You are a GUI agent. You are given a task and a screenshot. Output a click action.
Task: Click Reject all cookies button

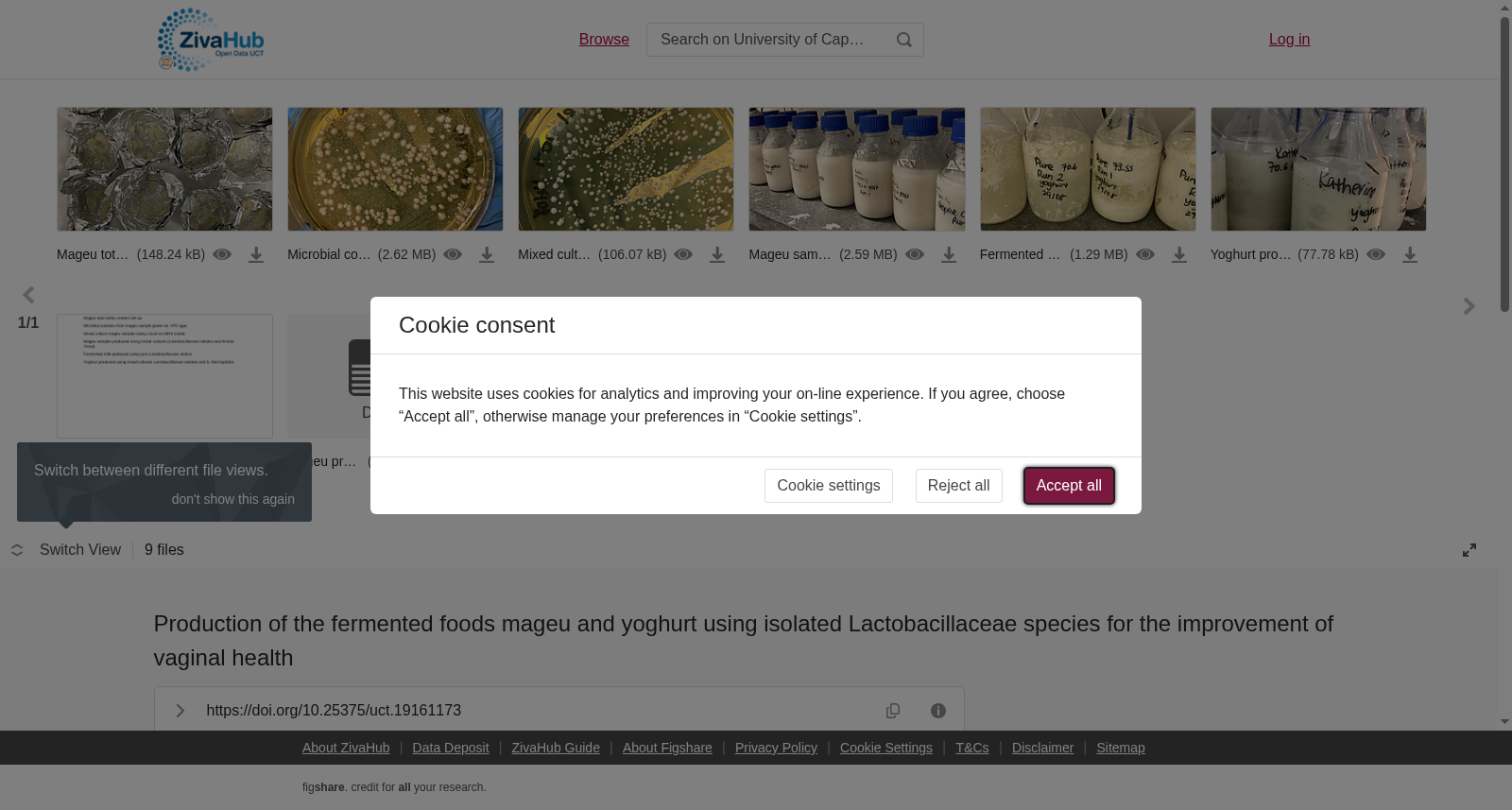(959, 486)
